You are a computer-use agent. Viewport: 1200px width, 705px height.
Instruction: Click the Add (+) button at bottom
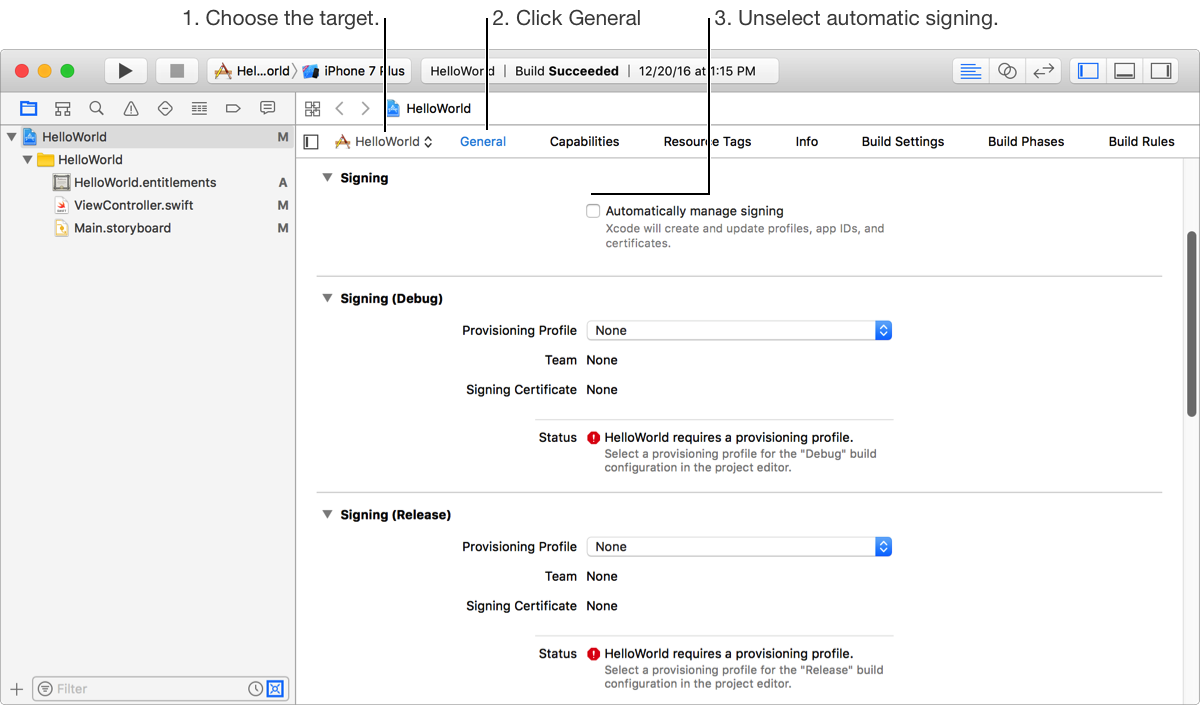[x=16, y=689]
